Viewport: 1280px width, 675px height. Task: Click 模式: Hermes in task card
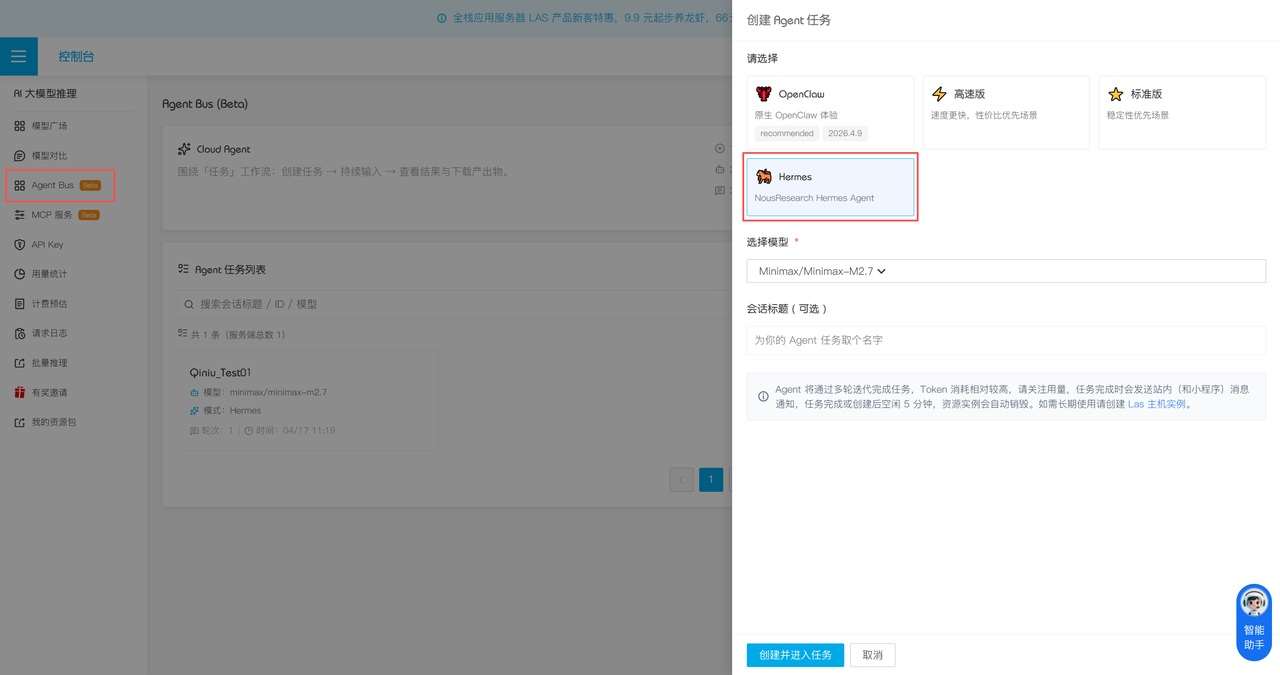pos(231,411)
